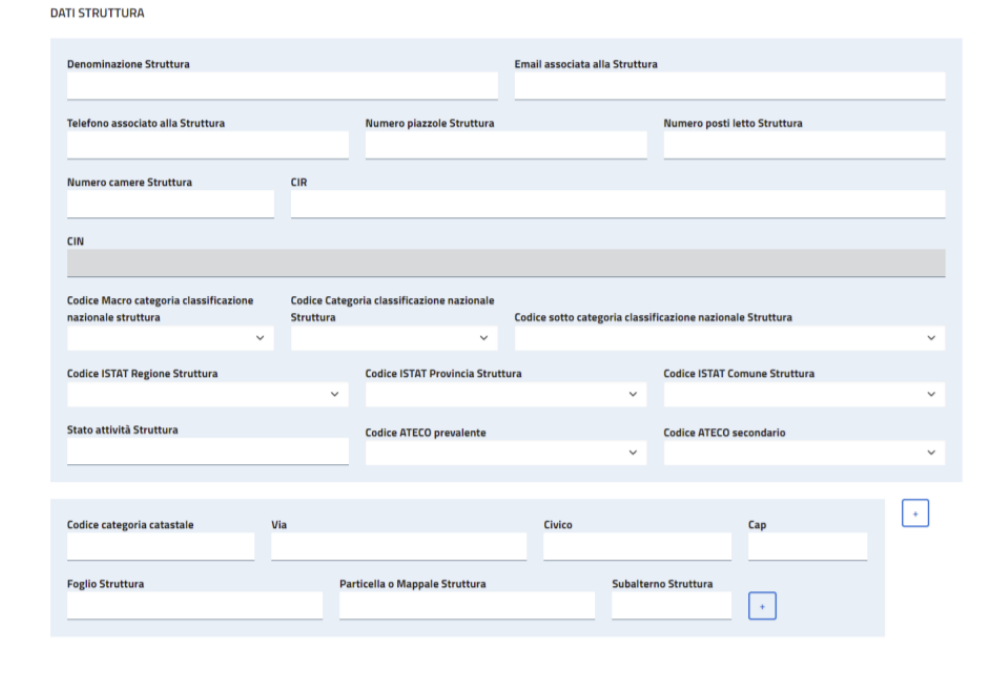Click the Codice categoria catastale field
Viewport: 1006px width, 679px height.
(160, 547)
